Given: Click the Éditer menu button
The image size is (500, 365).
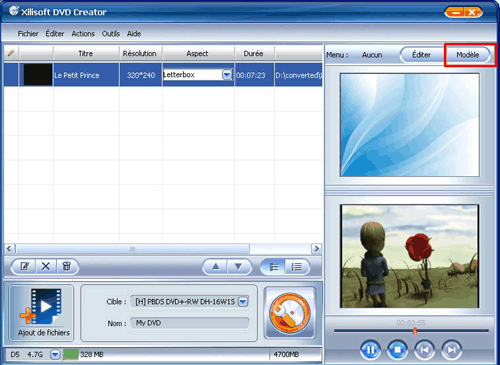Looking at the screenshot, I should tap(421, 55).
